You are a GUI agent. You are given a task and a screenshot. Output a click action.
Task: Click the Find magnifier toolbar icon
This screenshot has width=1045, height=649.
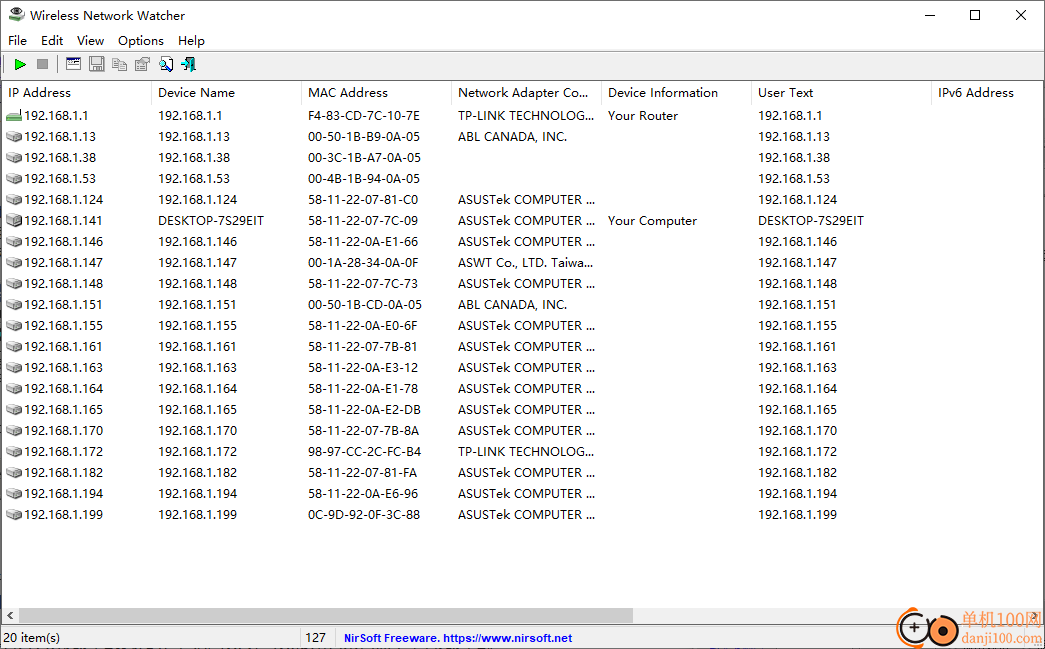click(x=165, y=64)
